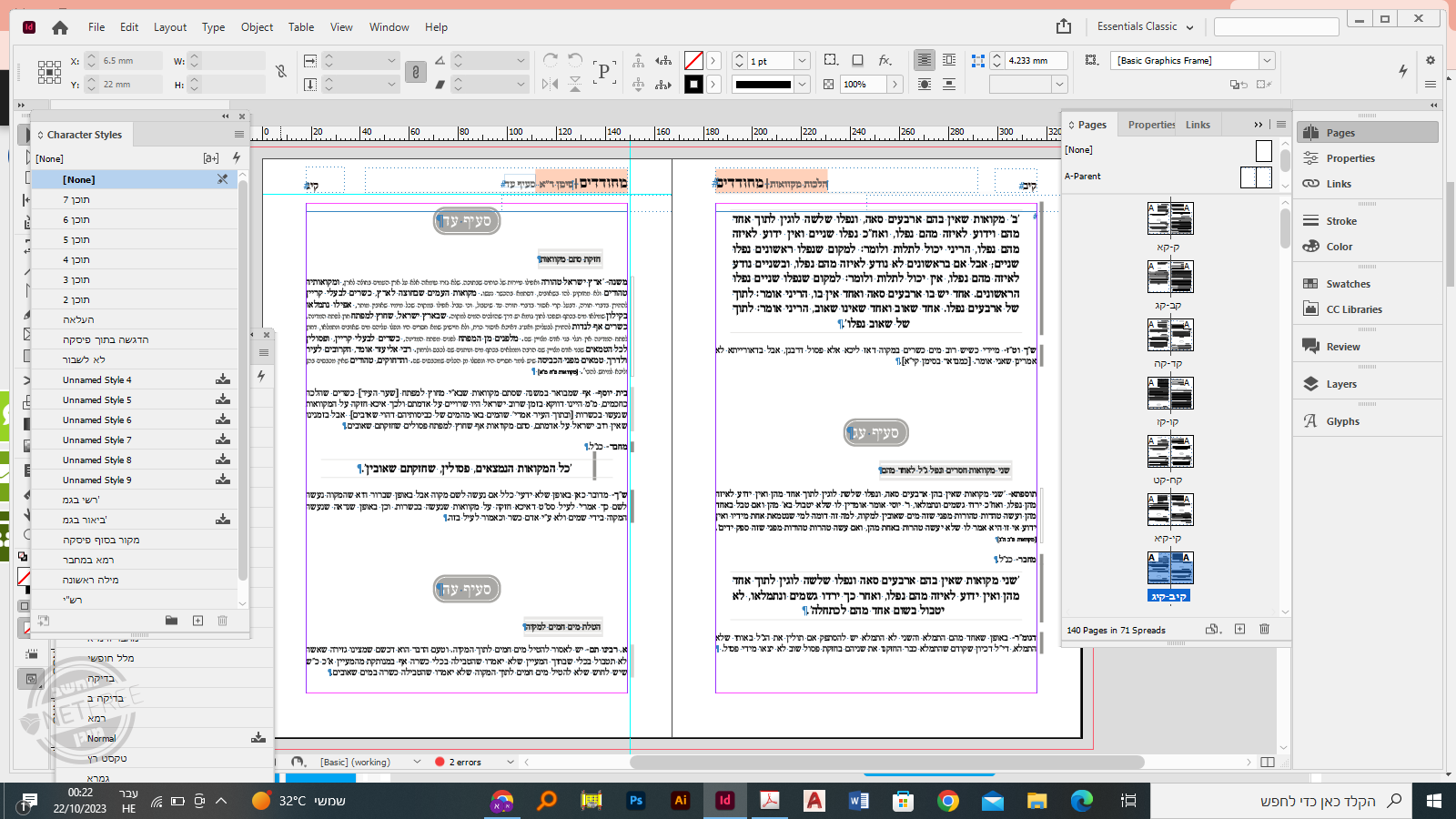
Task: Select the [None] character style row
Action: pos(136,180)
